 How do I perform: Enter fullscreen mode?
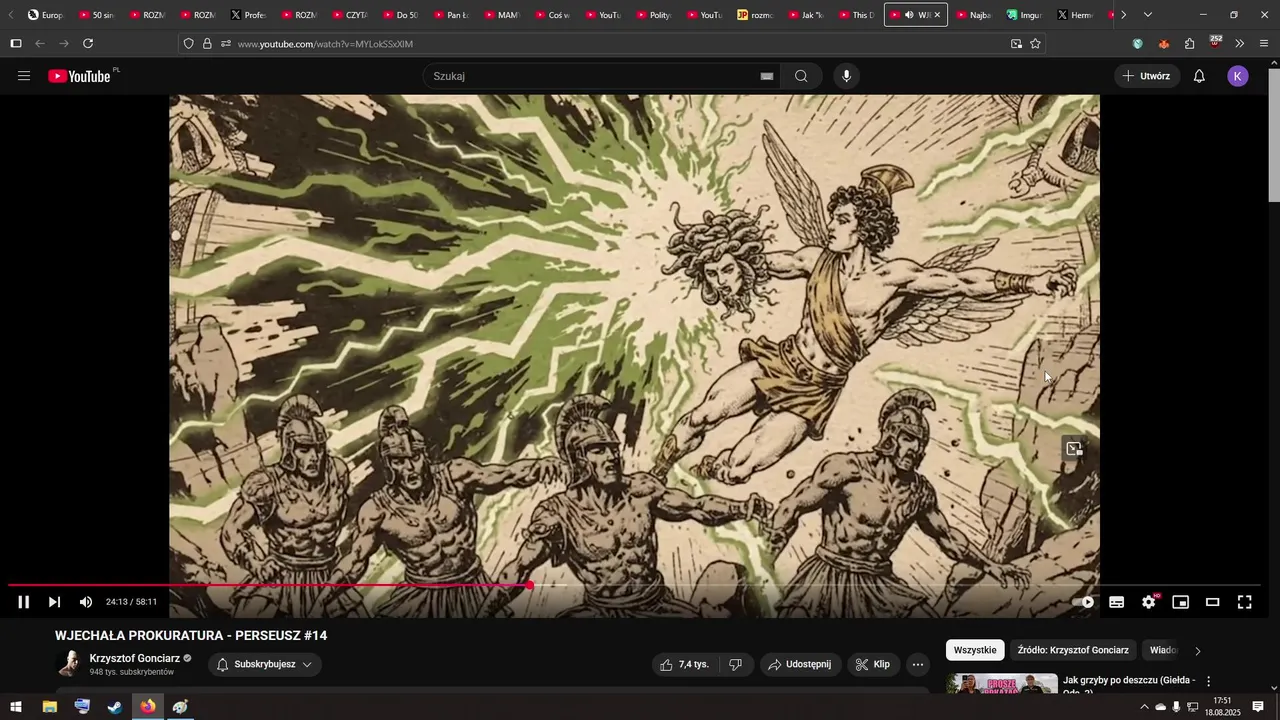1245,602
